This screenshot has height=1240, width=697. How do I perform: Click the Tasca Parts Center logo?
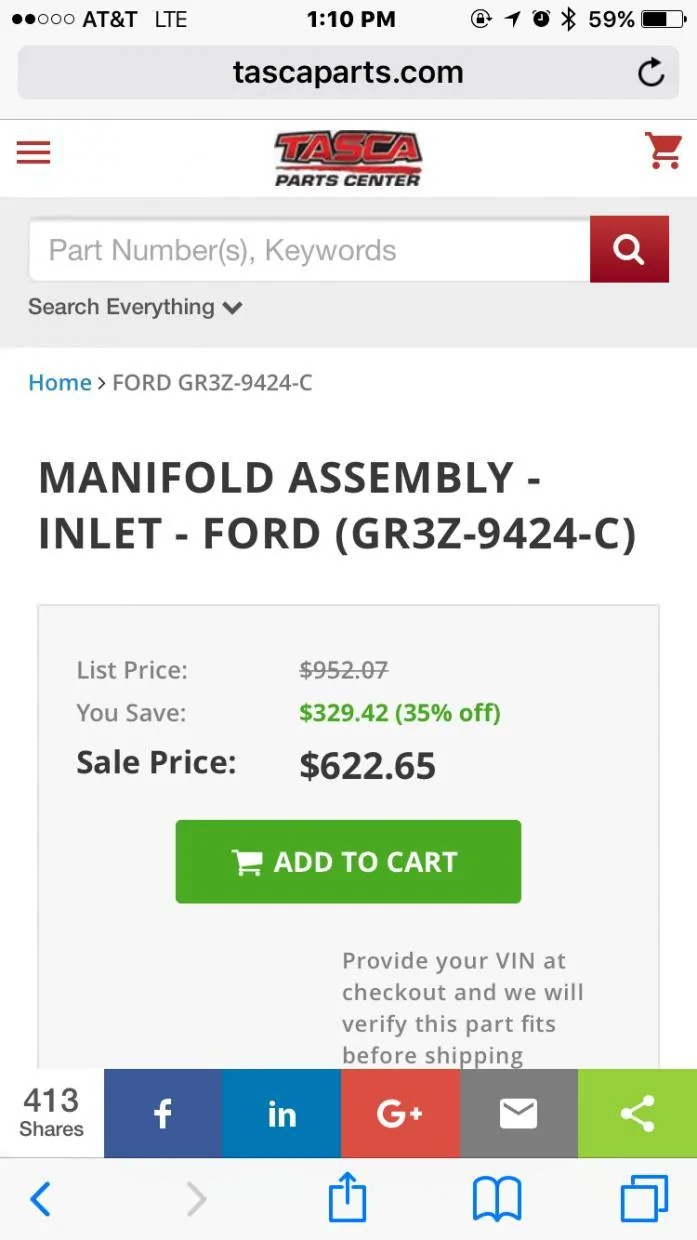(x=348, y=159)
